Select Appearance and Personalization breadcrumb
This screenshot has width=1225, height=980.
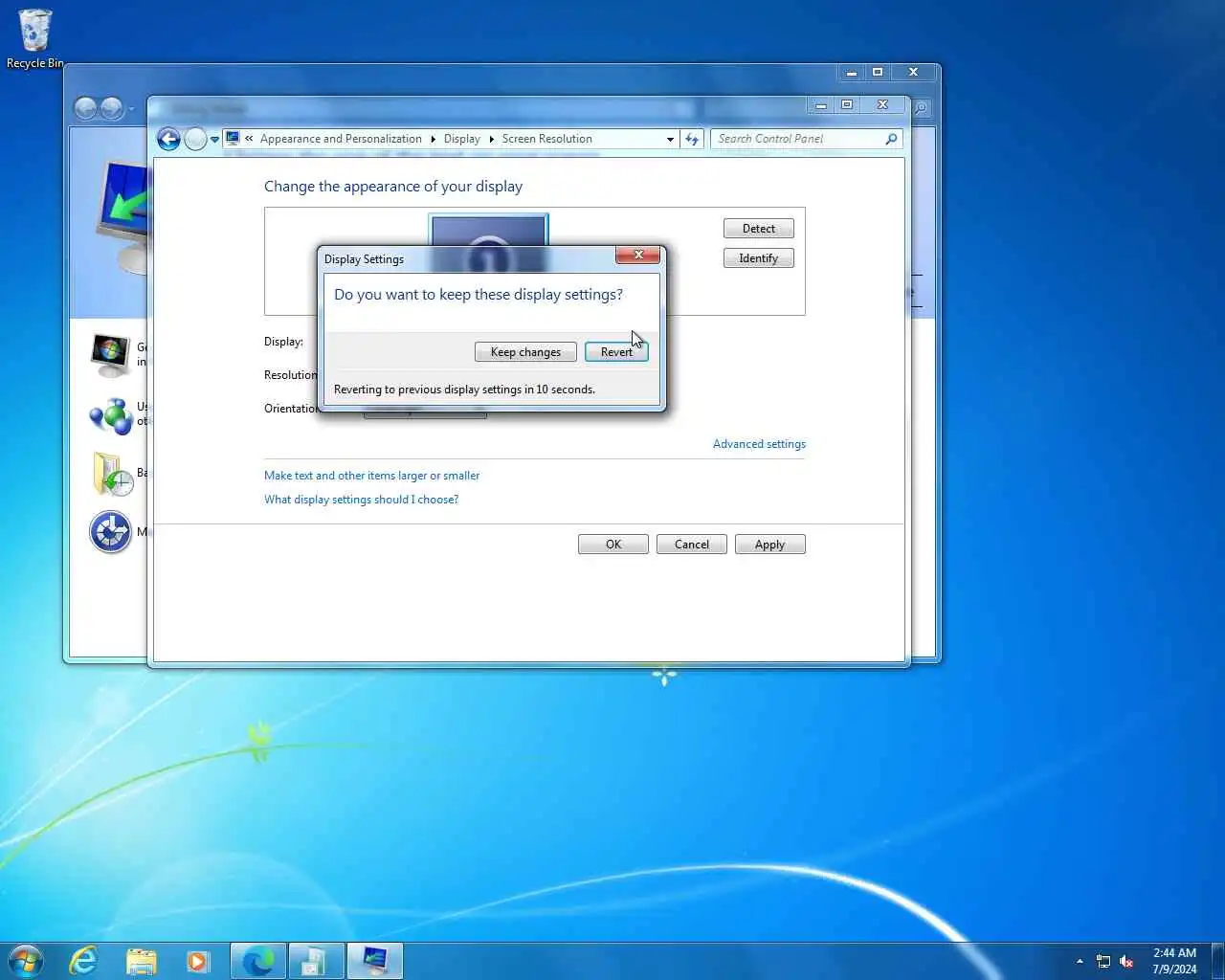point(341,139)
